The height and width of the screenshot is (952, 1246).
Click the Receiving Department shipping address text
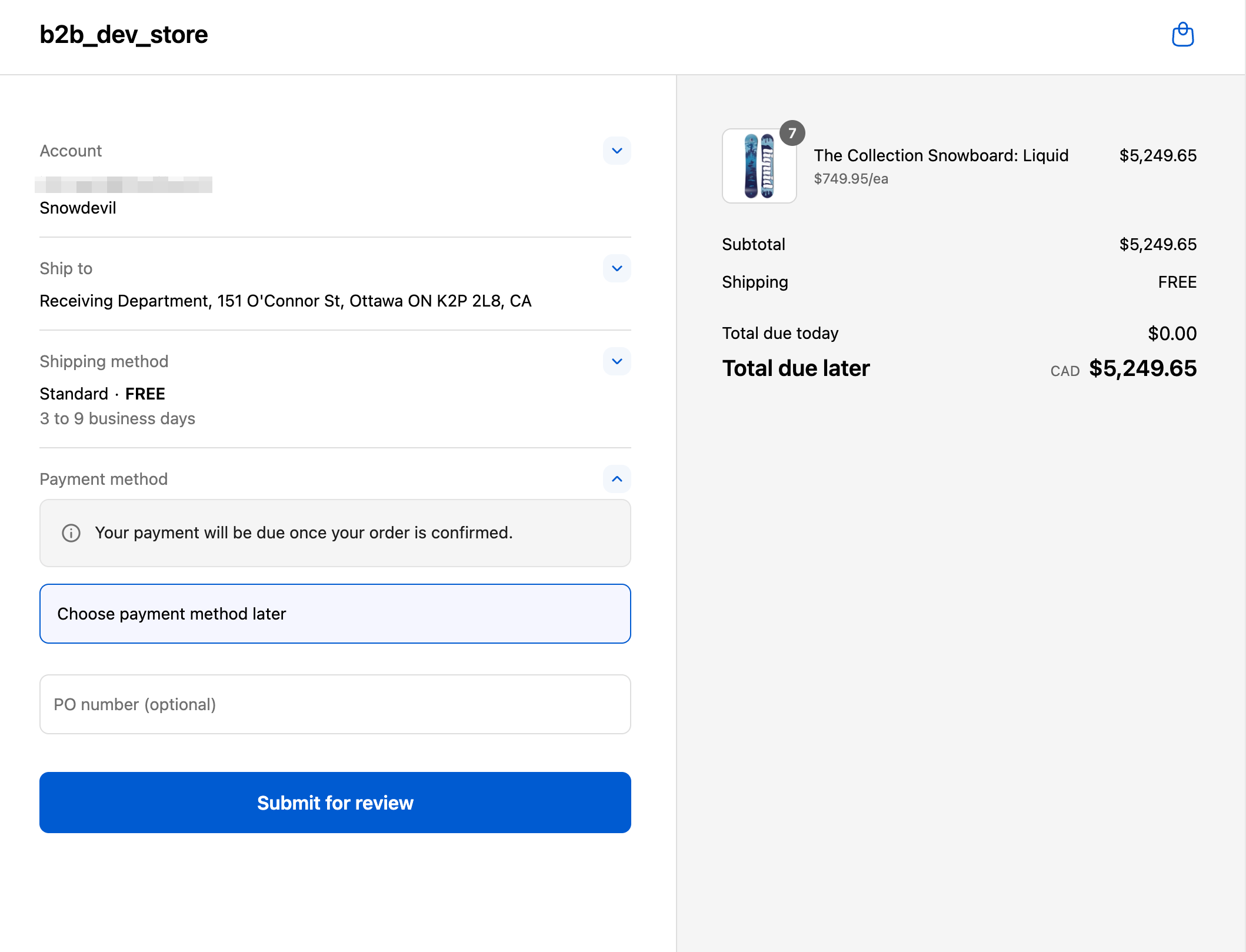pos(286,301)
